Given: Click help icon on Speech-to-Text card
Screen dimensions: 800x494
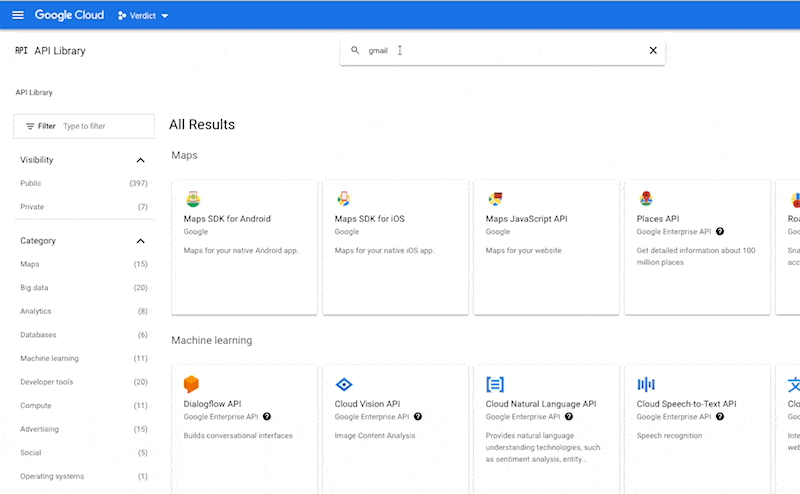Looking at the screenshot, I should point(719,417).
